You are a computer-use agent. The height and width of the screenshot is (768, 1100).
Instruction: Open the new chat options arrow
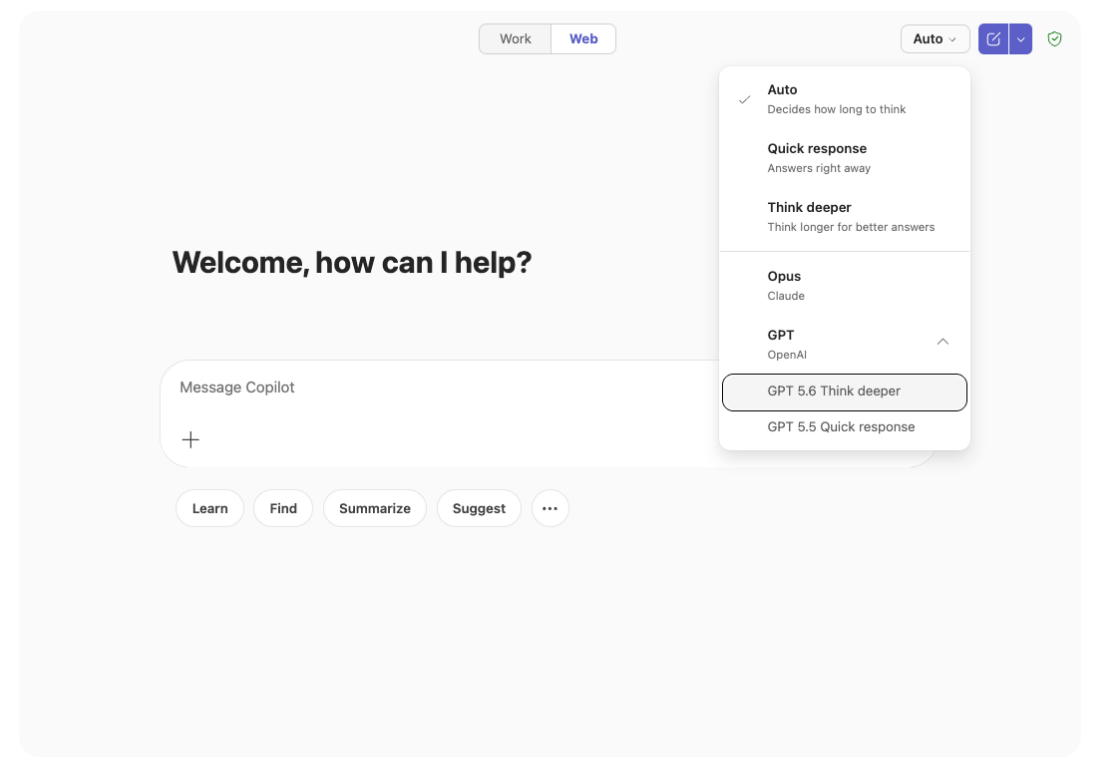[1021, 39]
